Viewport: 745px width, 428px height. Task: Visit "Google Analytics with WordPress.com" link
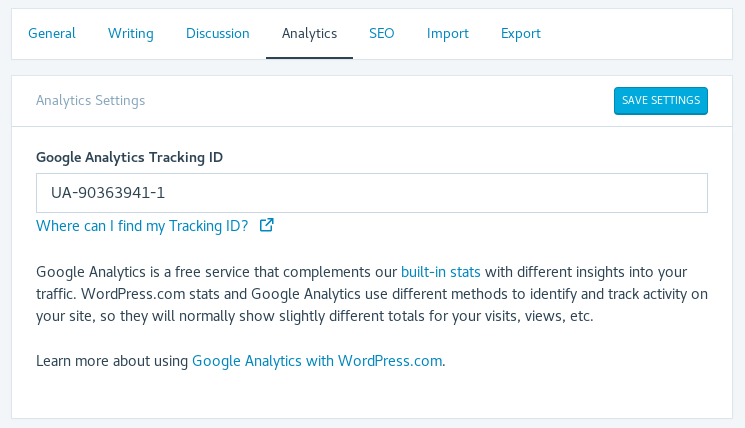click(317, 361)
